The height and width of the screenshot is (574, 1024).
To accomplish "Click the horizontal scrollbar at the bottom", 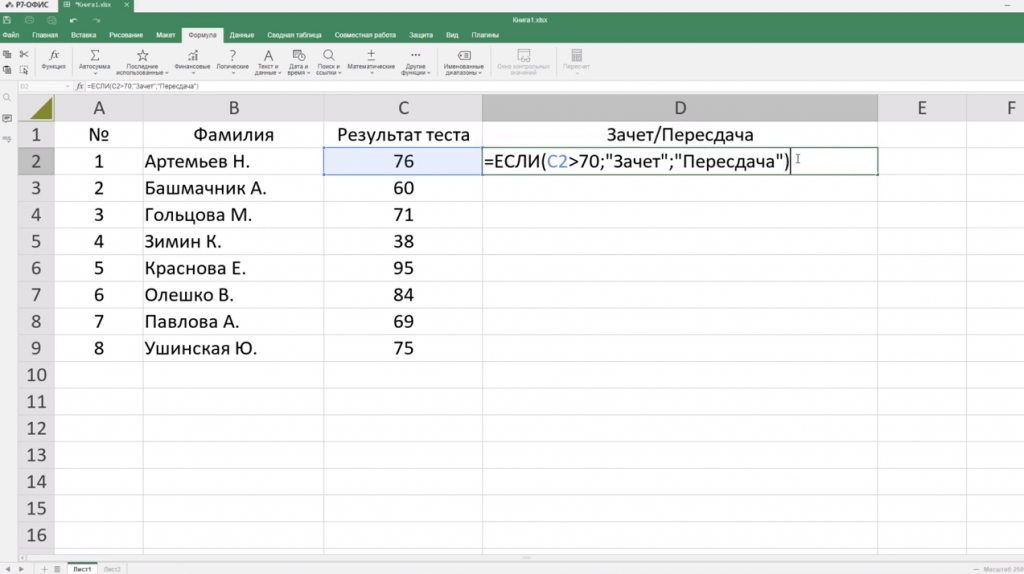I will (x=526, y=558).
